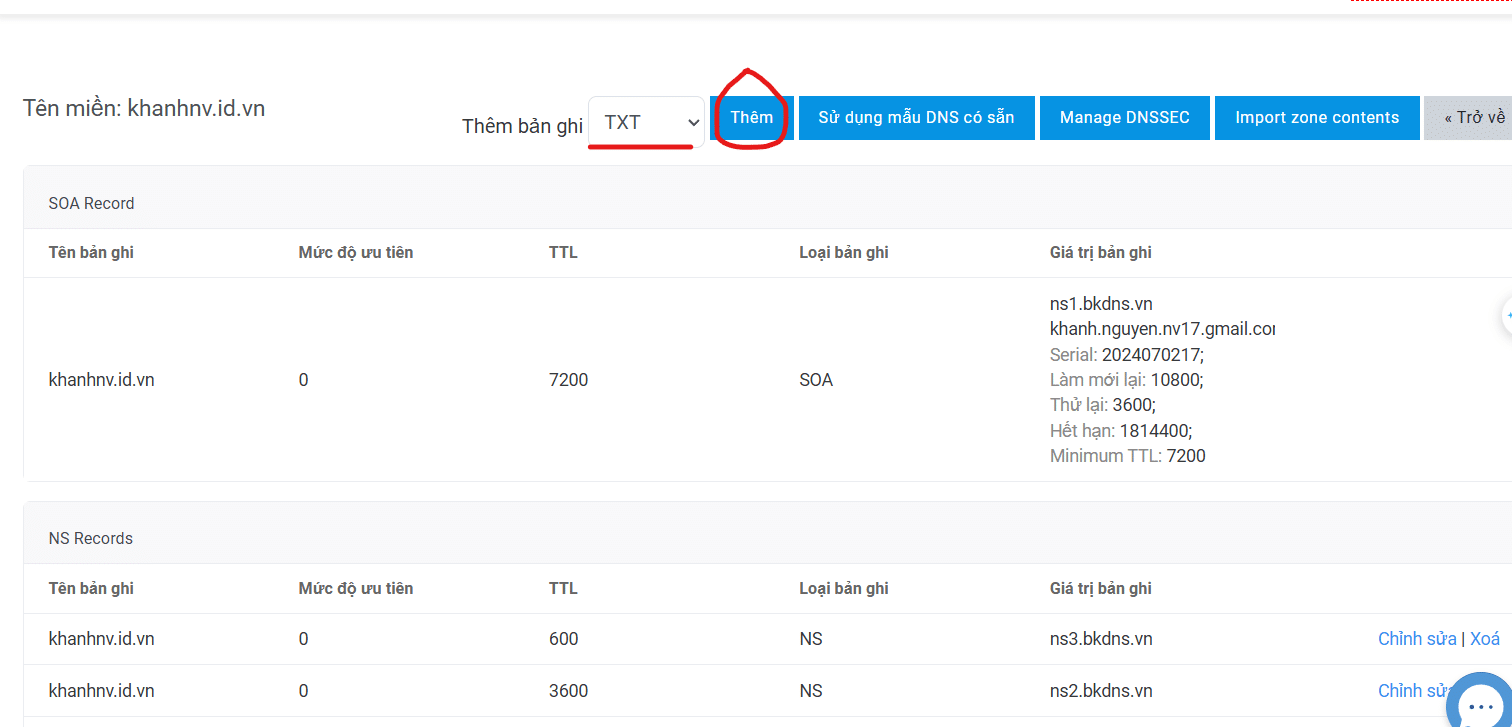
Task: Select the khanh.nguyen.nv17.gmail contact value
Action: click(x=1162, y=328)
